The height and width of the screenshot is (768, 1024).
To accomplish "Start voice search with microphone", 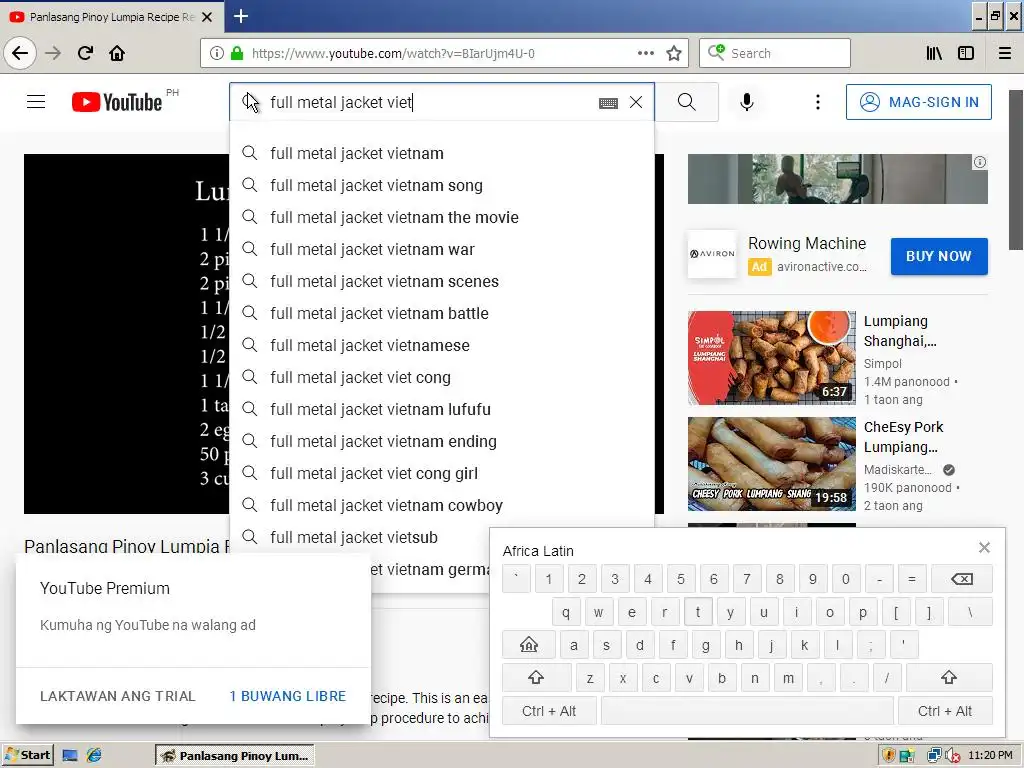I will (746, 102).
